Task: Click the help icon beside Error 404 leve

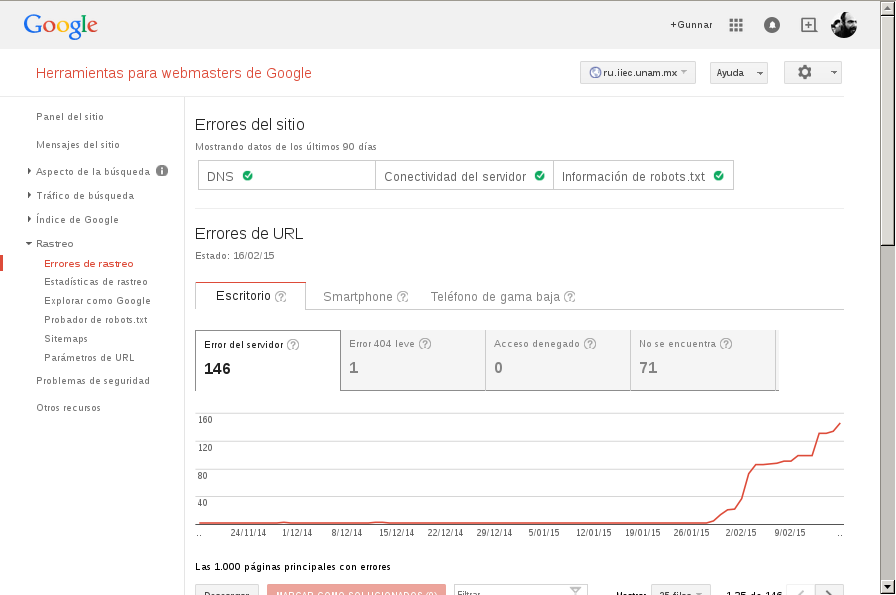Action: pos(425,344)
